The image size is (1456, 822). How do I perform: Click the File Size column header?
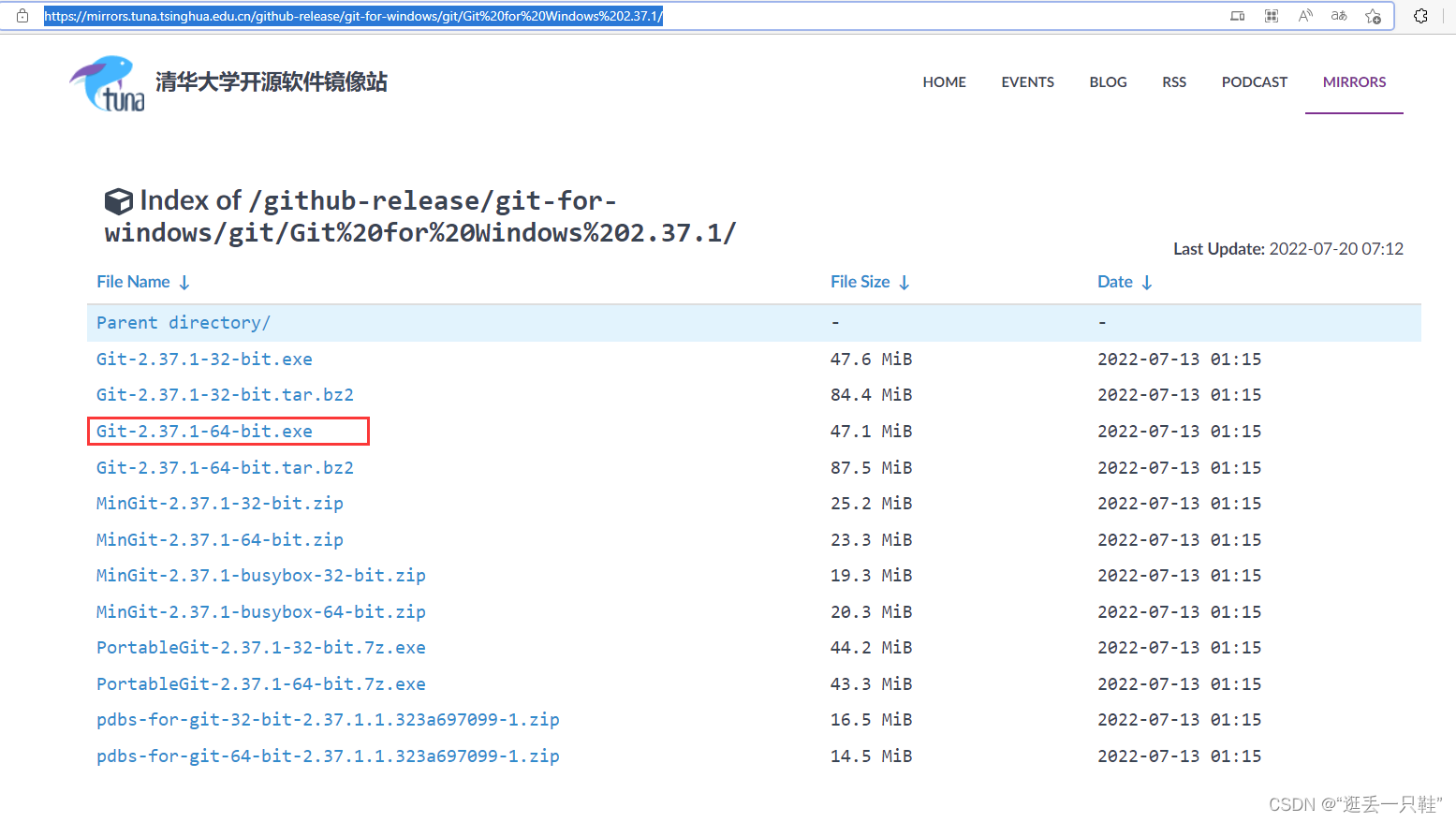860,282
